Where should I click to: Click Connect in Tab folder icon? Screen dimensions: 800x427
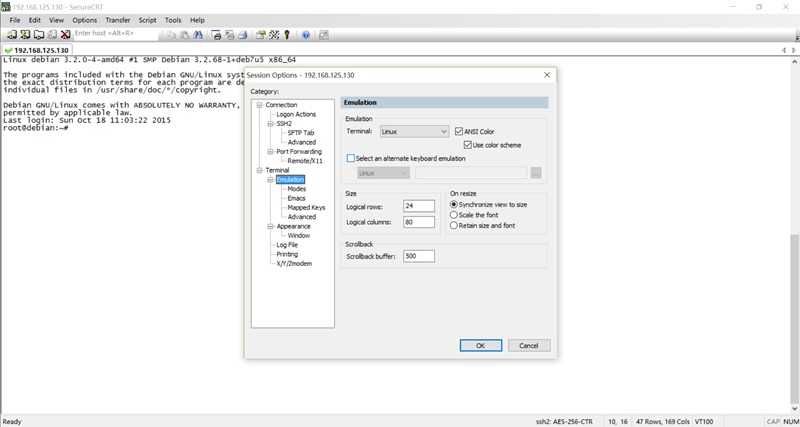(39, 35)
